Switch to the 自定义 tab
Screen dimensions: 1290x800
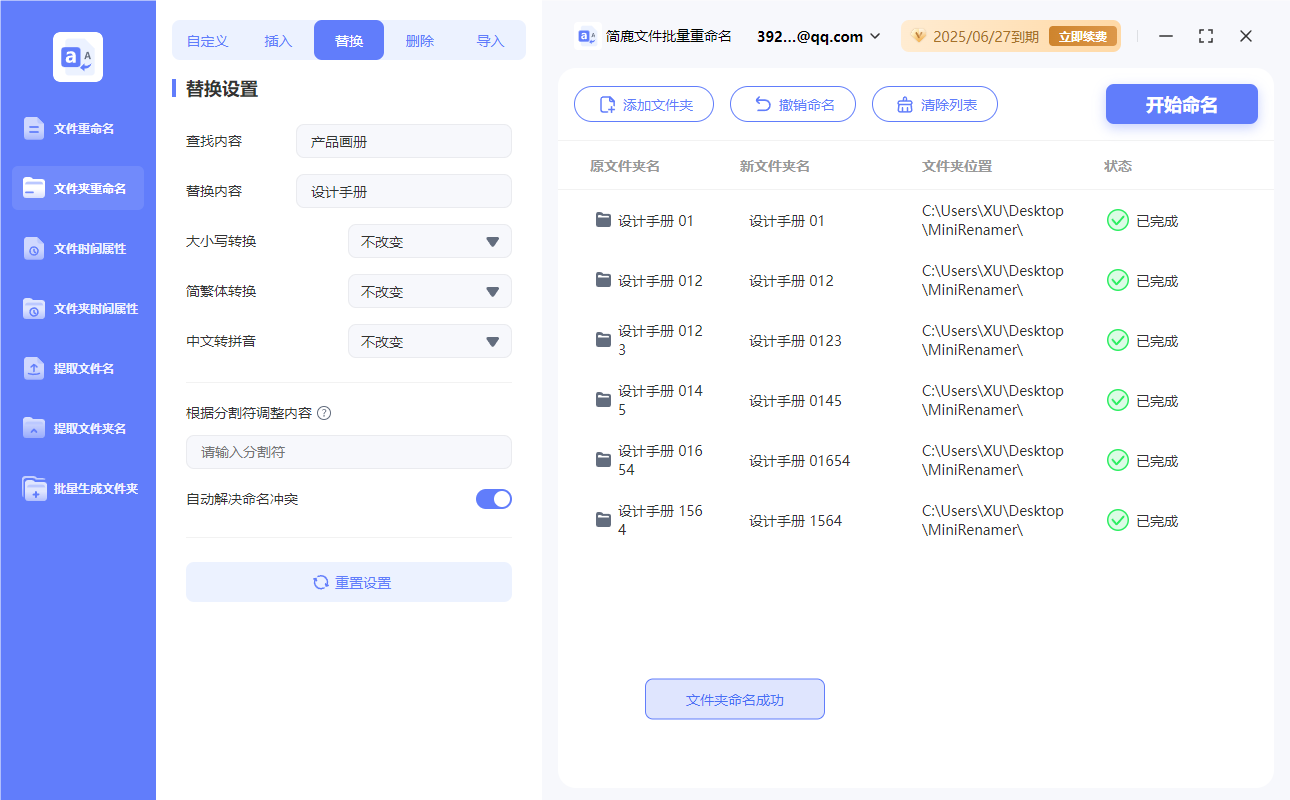click(206, 39)
